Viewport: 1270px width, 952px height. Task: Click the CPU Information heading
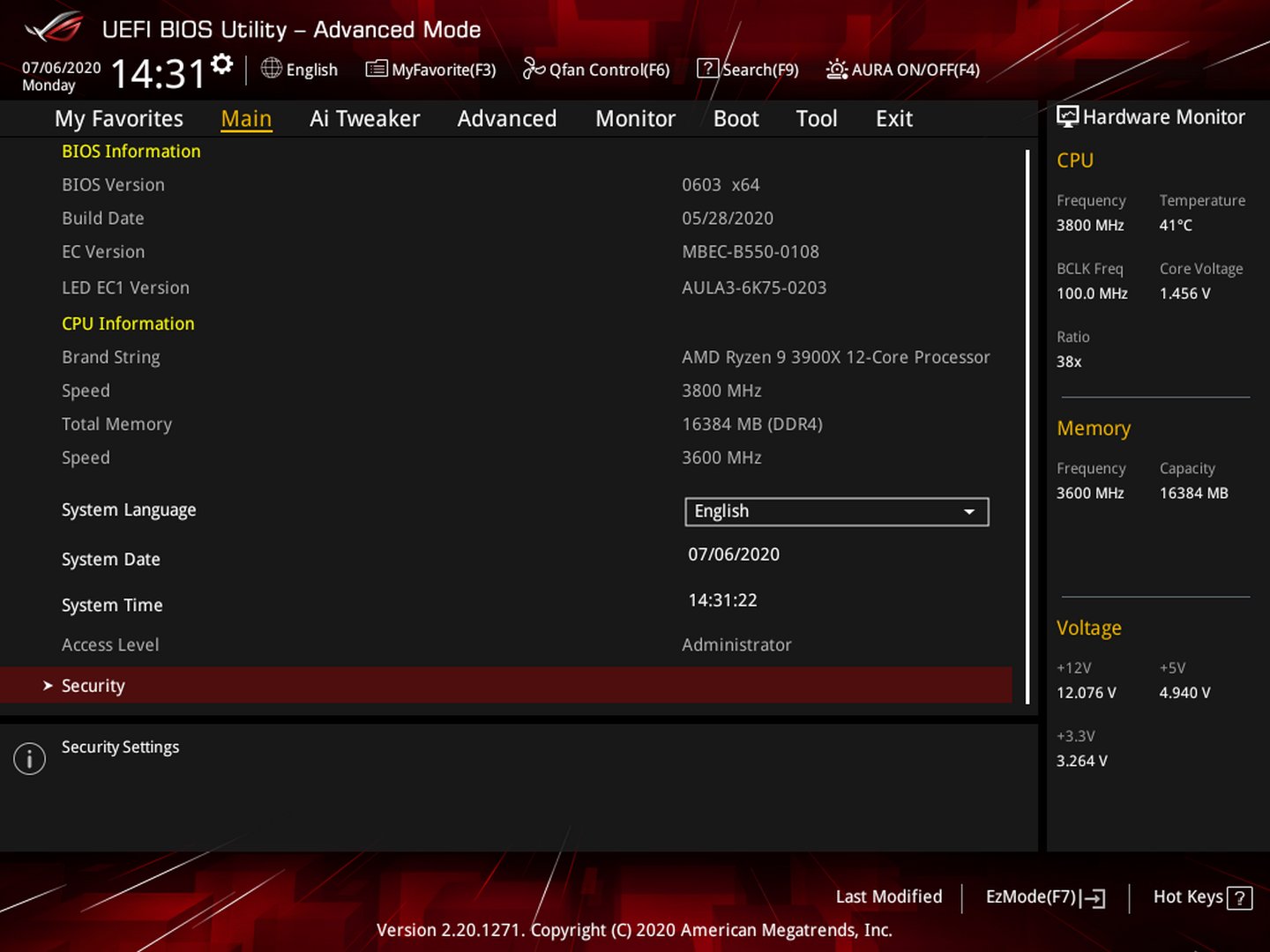[128, 324]
